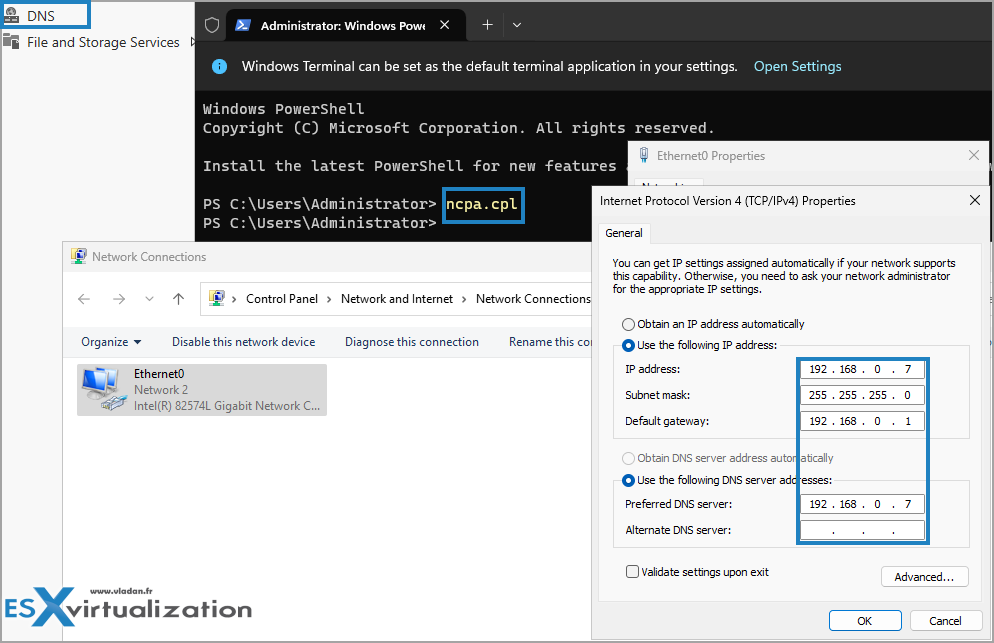Select Obtain an IP address automatically

coord(713,324)
